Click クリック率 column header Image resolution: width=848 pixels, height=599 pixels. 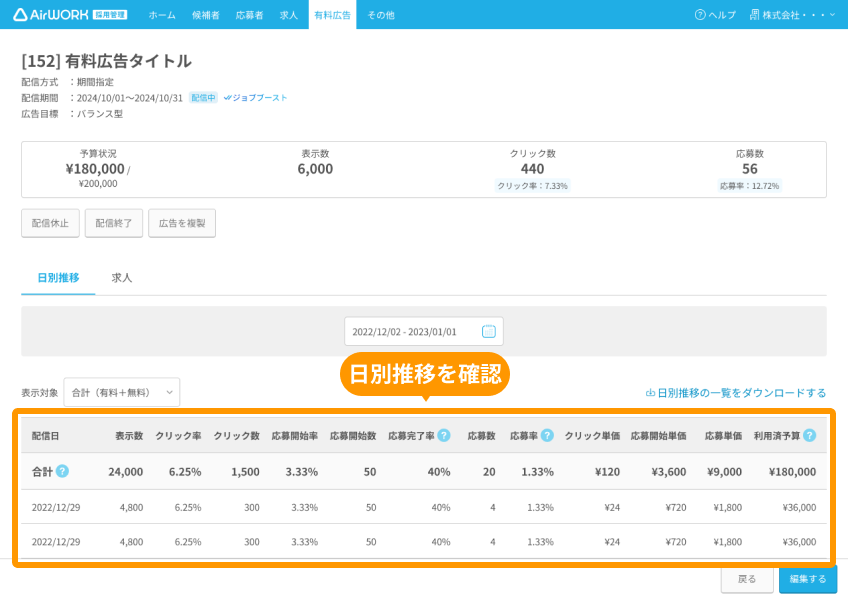coord(178,436)
